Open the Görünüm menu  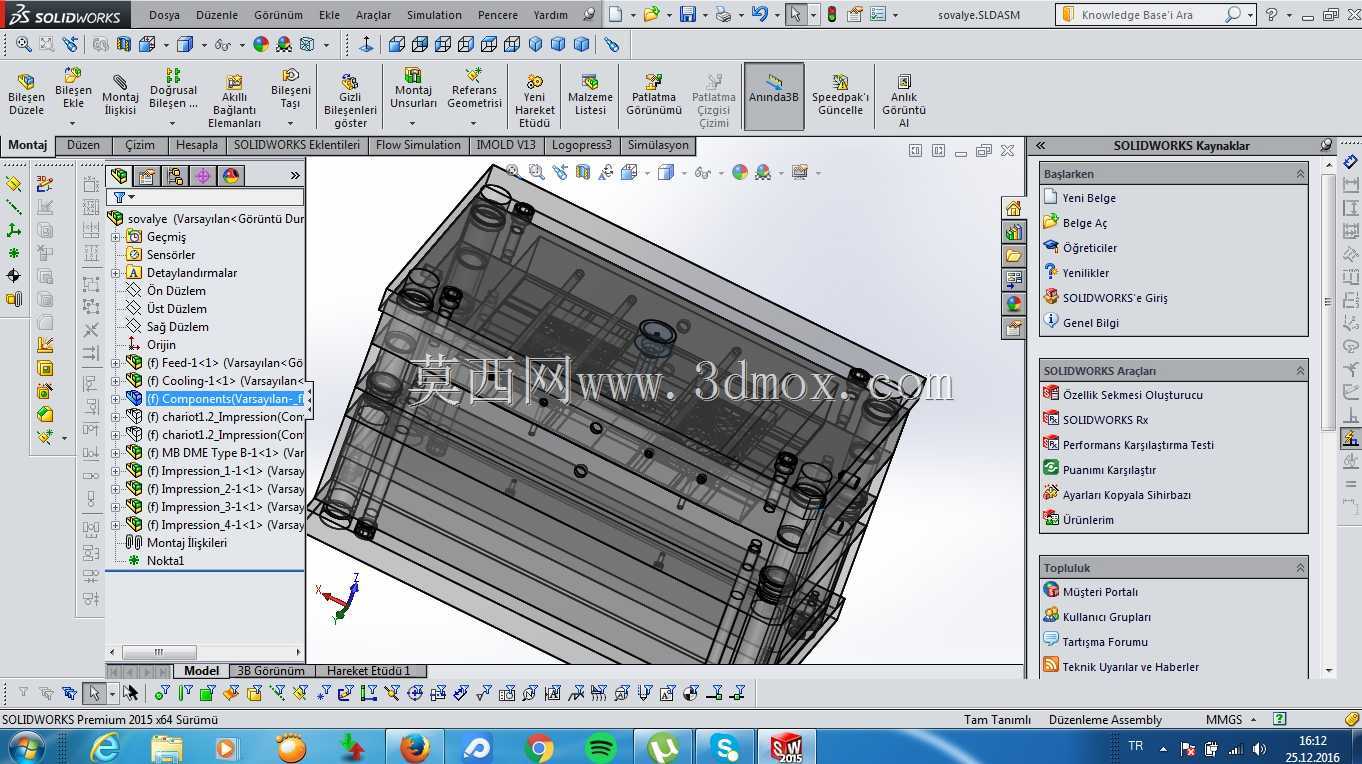click(x=278, y=15)
